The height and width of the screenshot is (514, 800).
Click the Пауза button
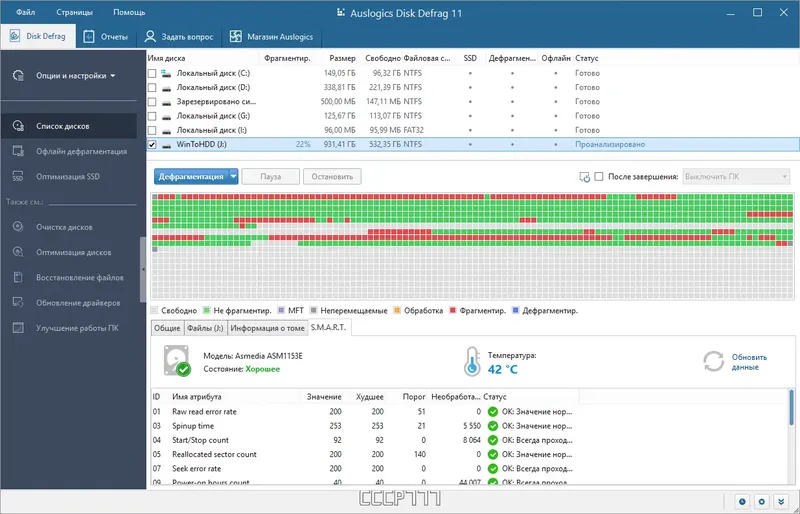270,177
